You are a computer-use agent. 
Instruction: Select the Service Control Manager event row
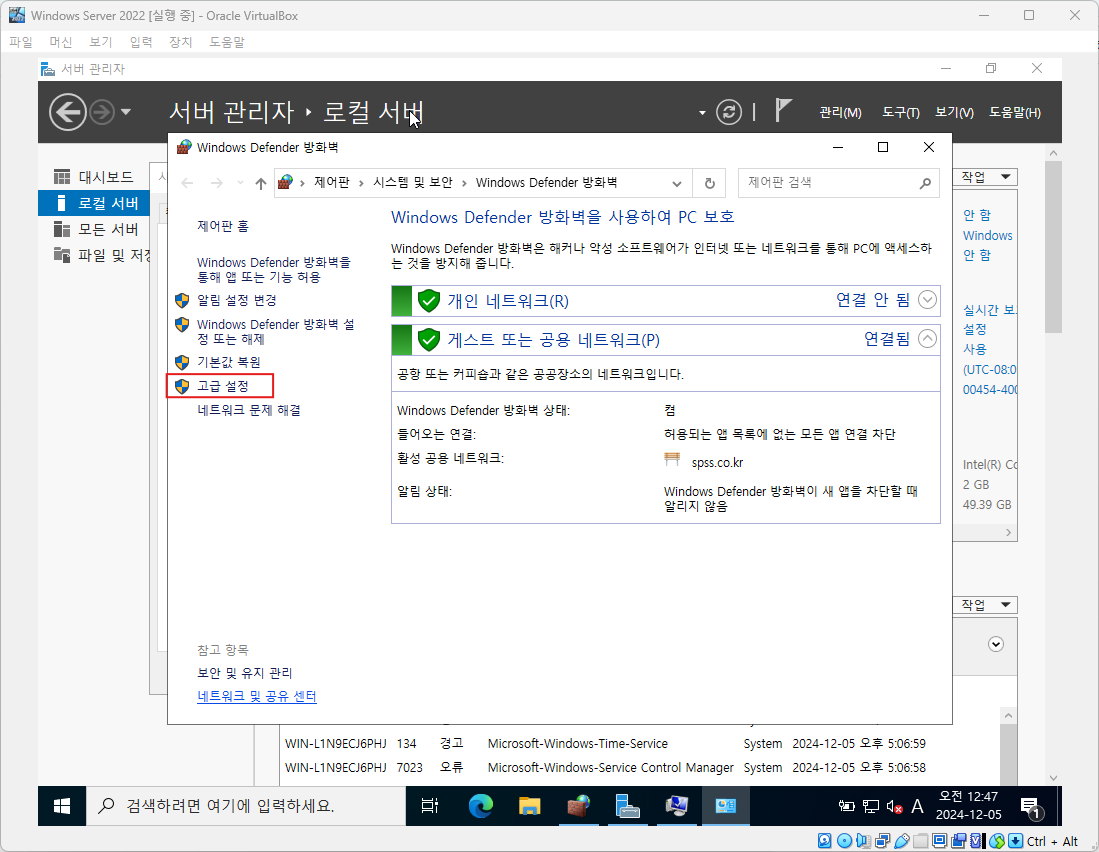(606, 768)
